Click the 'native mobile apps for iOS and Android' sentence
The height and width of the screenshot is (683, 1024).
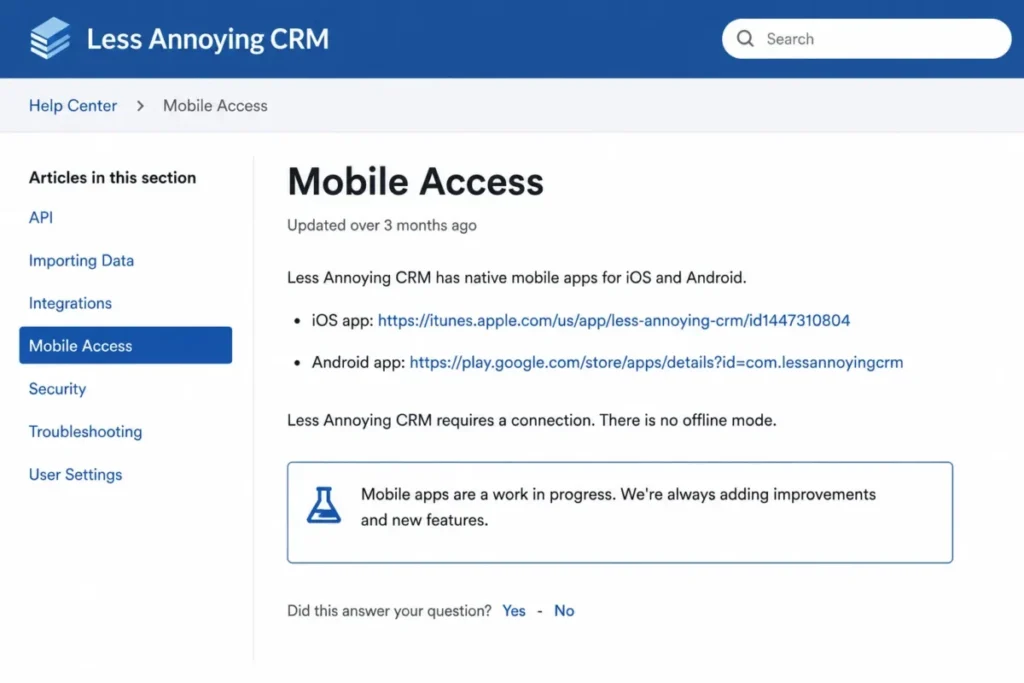coord(516,278)
